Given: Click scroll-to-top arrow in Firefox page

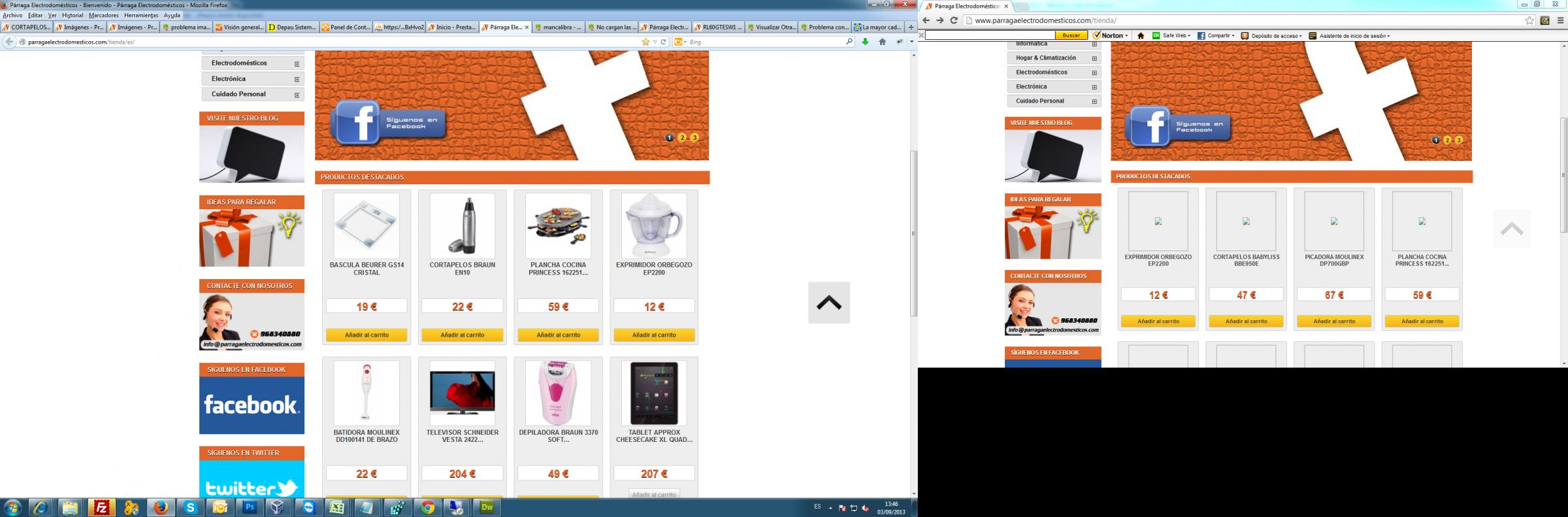Looking at the screenshot, I should click(x=829, y=303).
